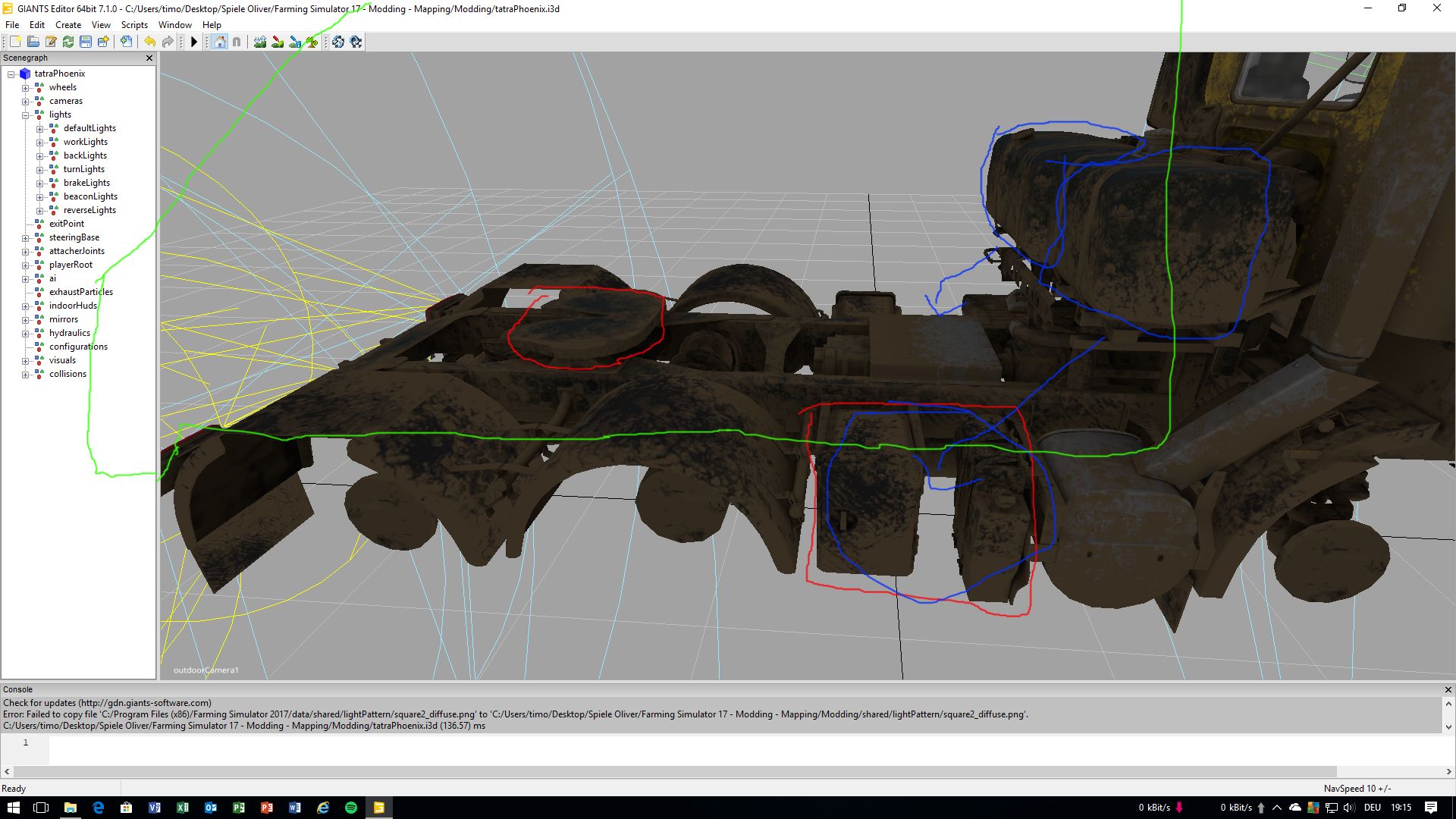
Task: Expand the wheels node
Action: pos(25,88)
